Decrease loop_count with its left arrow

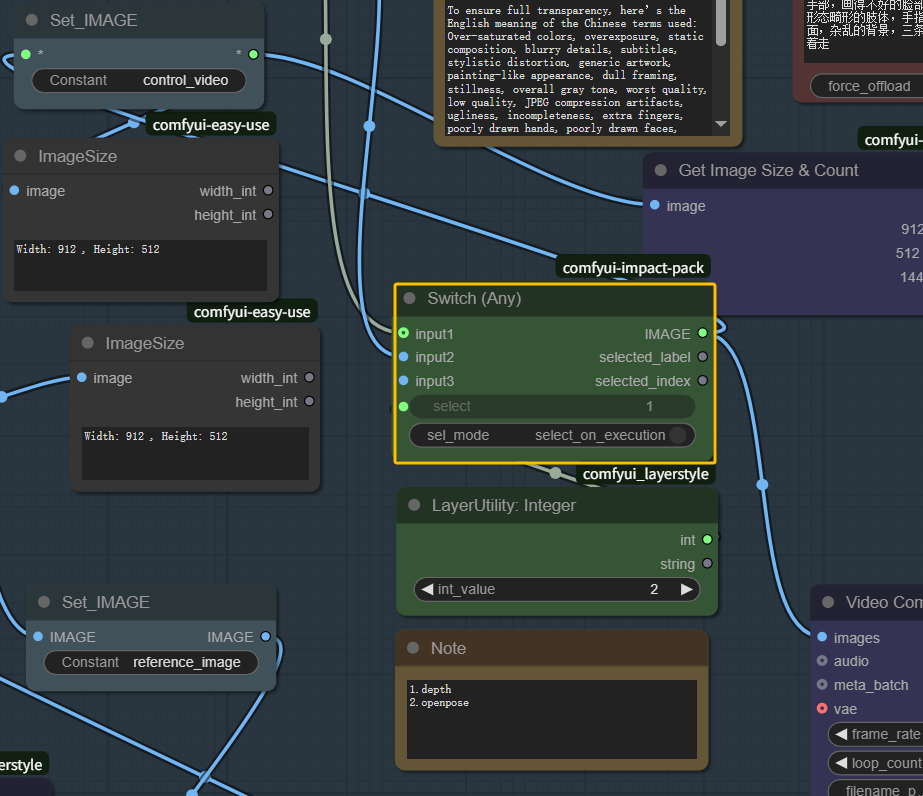[842, 763]
